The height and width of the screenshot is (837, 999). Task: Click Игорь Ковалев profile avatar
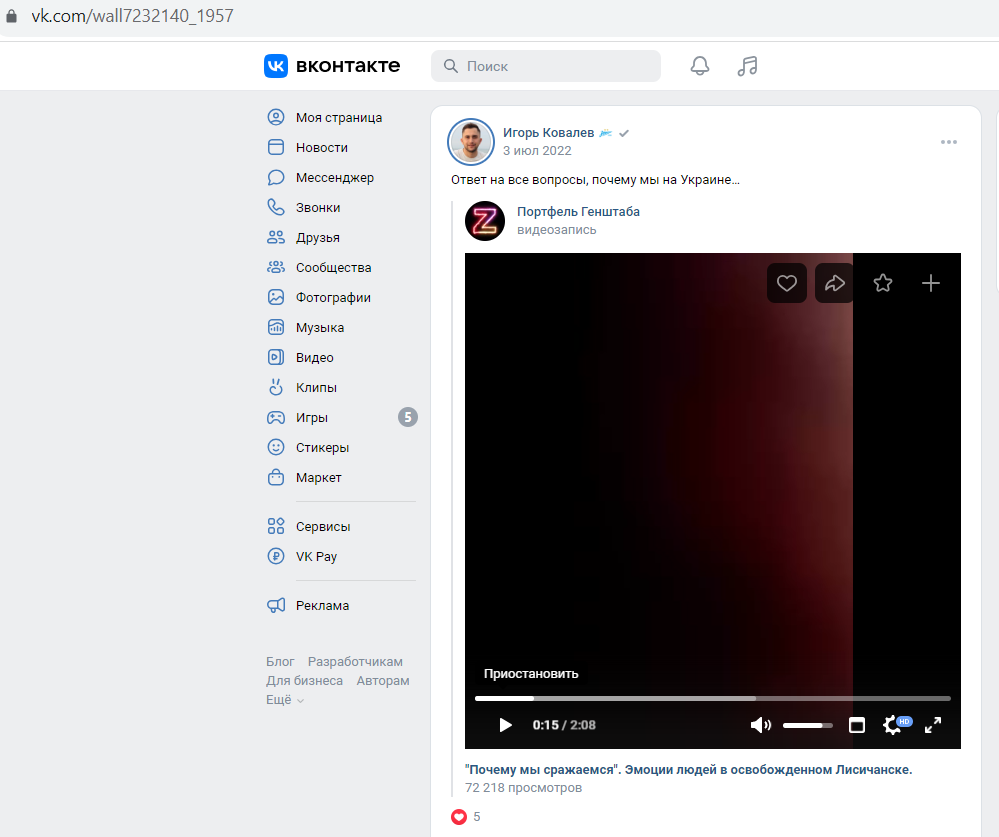click(471, 141)
